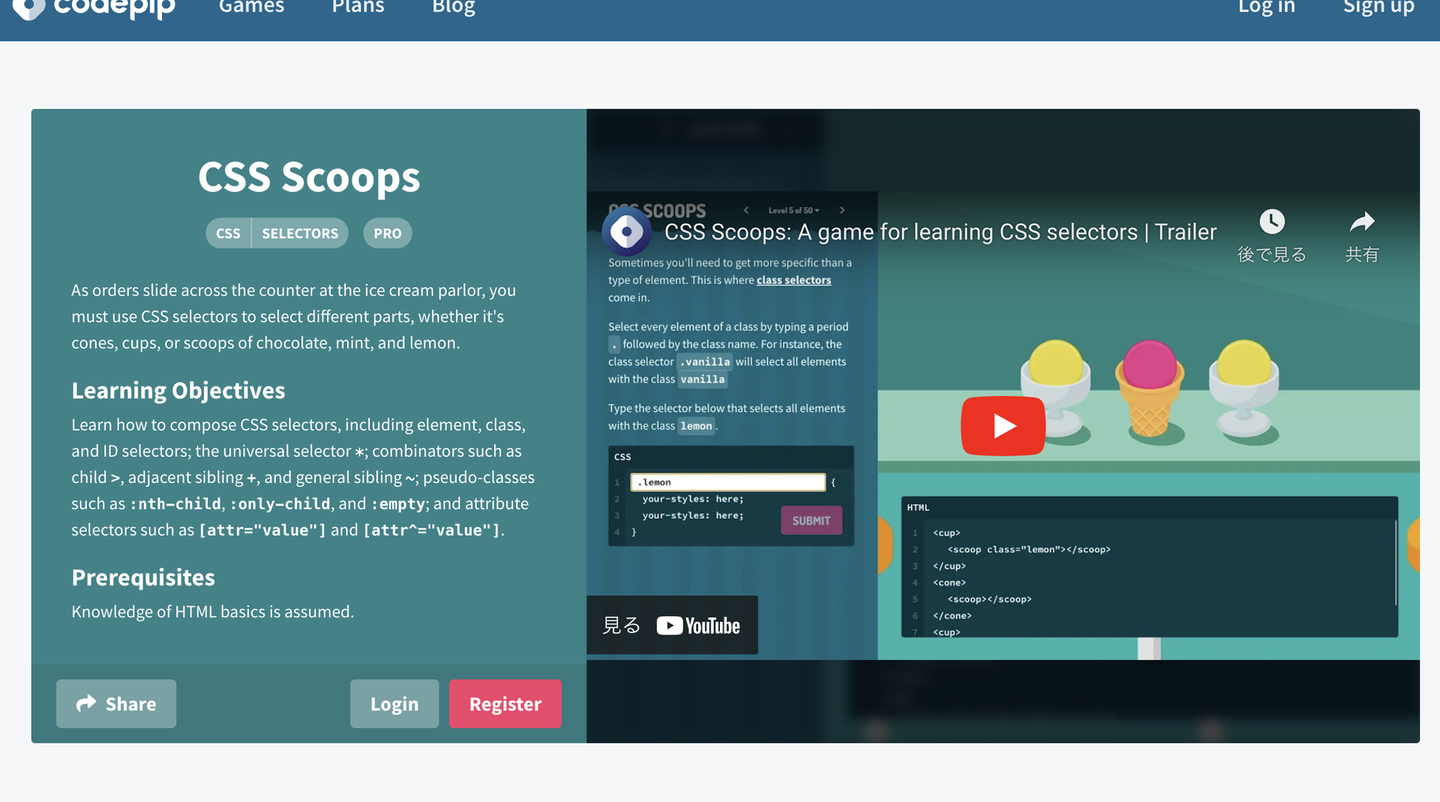Click the 'Prerequisites' heading
The image size is (1440, 802).
143,577
